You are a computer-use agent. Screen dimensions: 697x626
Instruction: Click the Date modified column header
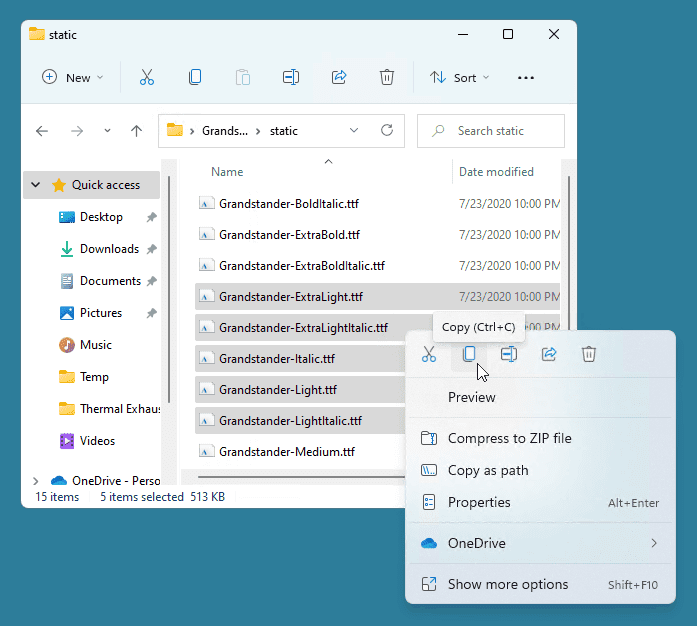click(496, 172)
